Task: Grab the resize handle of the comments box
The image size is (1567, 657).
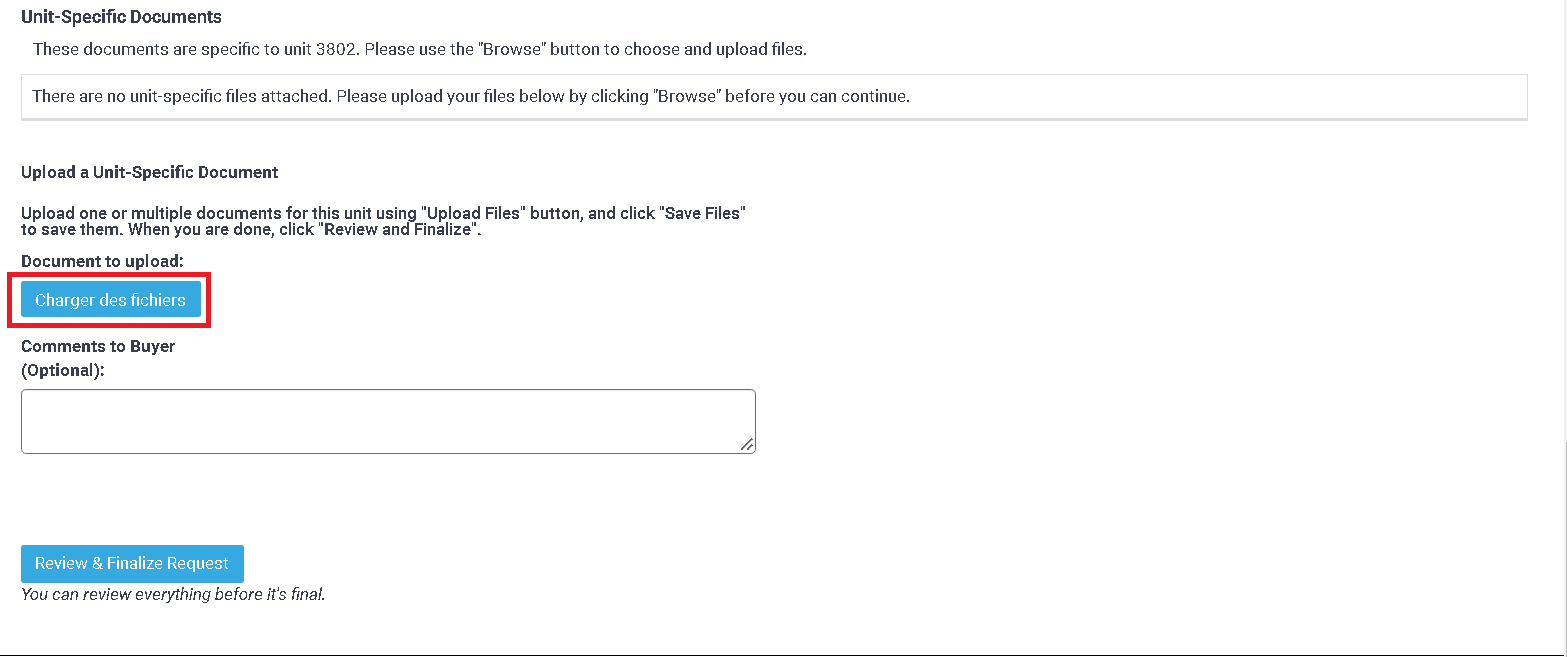Action: [x=747, y=445]
